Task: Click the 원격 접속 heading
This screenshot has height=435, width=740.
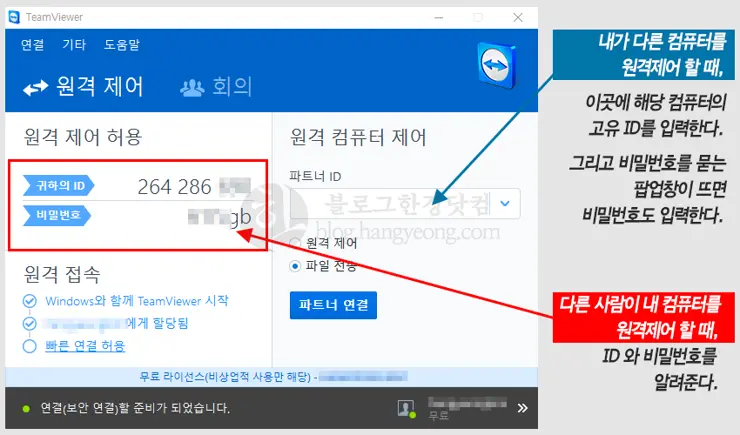Action: tap(62, 274)
